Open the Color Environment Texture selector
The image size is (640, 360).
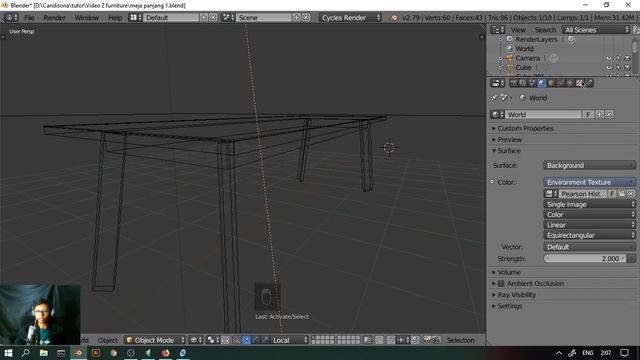pos(589,182)
